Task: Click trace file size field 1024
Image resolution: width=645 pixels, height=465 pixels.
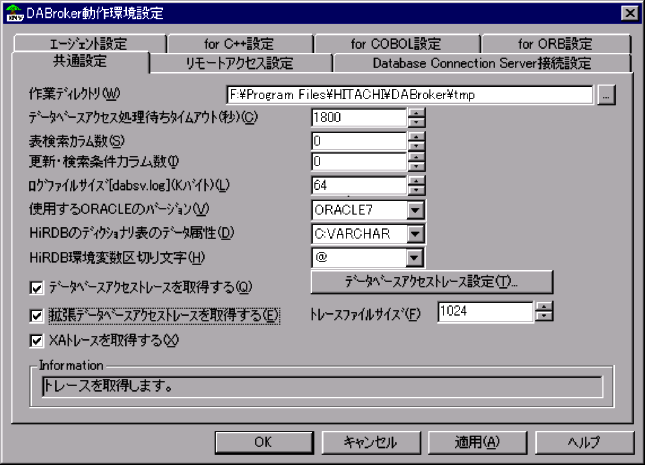Action: (485, 312)
